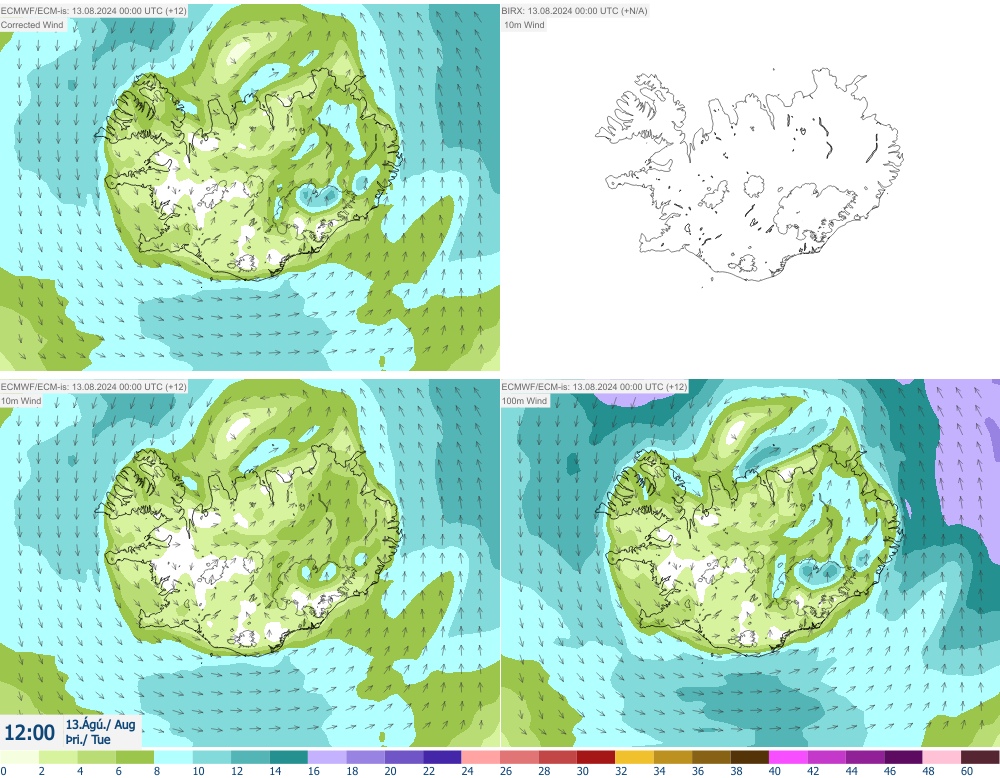
Task: Click the yellow swatch at legend value 32
Action: [x=634, y=757]
